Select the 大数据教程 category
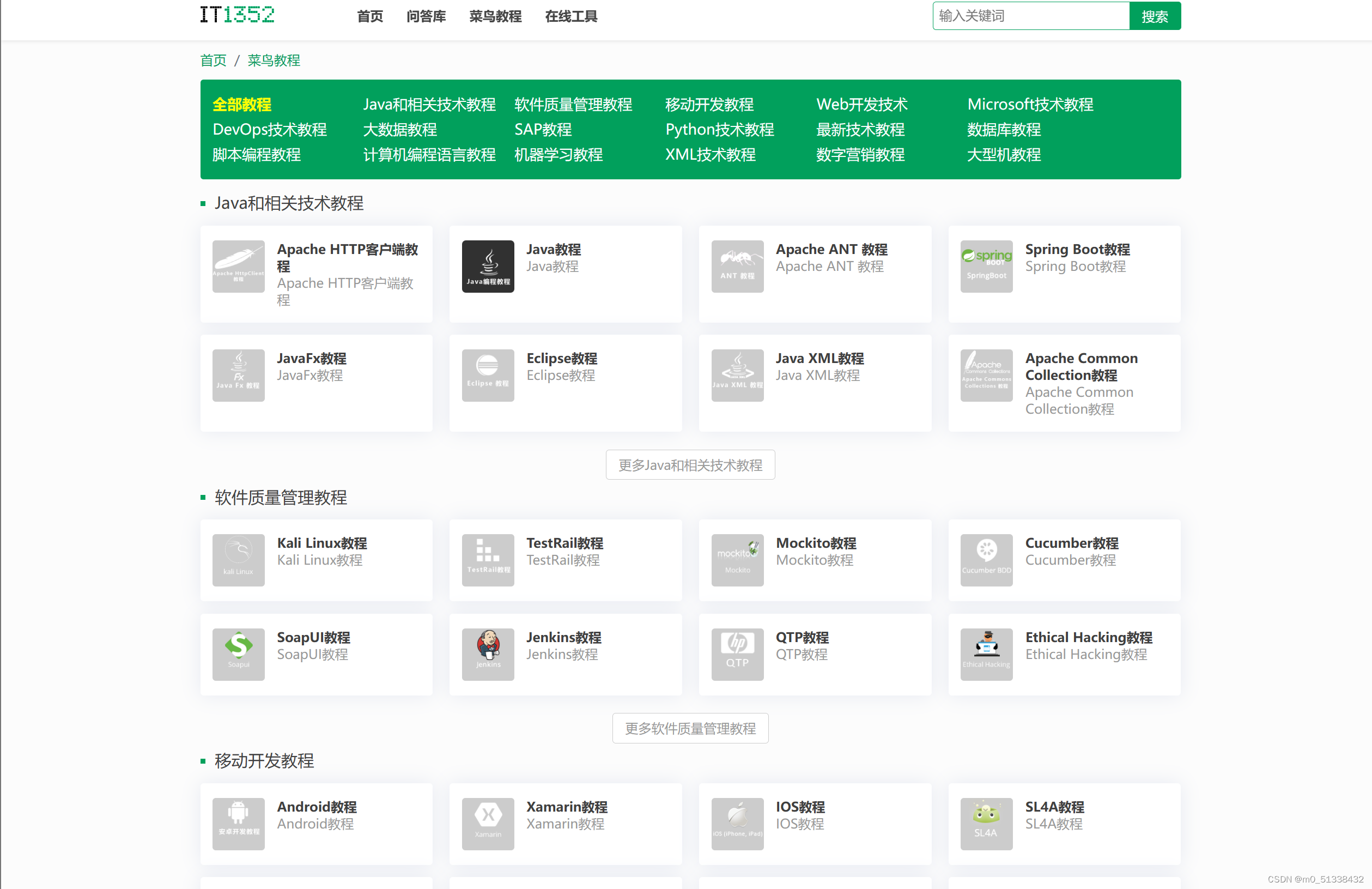 [399, 130]
